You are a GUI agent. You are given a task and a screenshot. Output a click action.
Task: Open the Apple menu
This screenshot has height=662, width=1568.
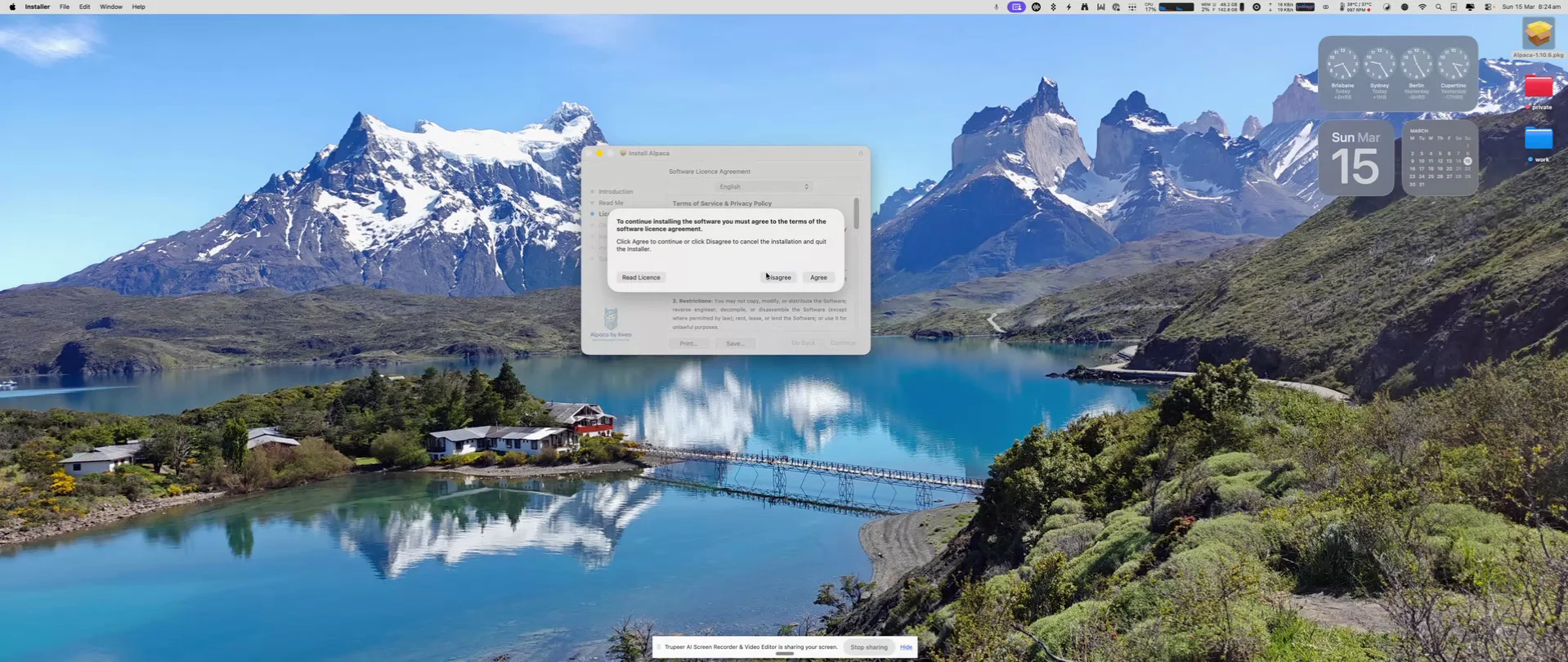(12, 7)
